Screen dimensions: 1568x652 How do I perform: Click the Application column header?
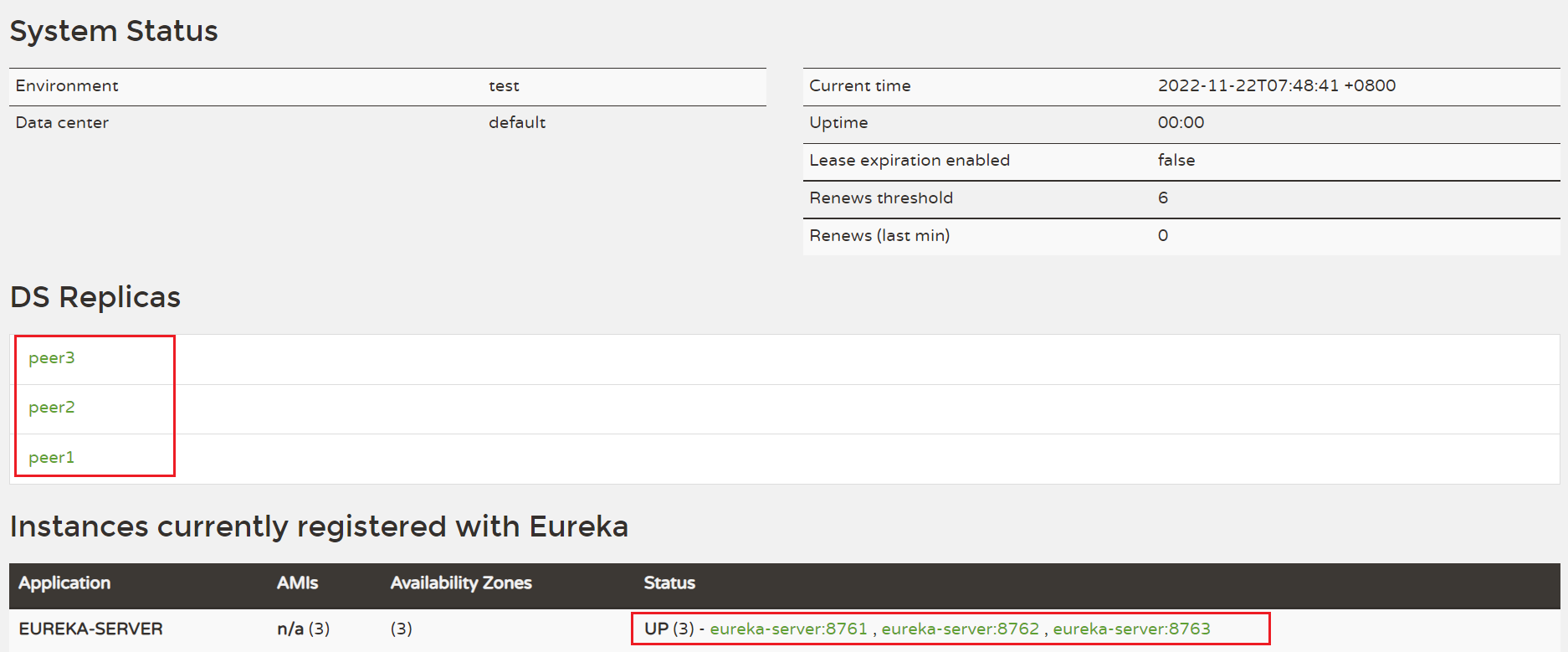64,583
